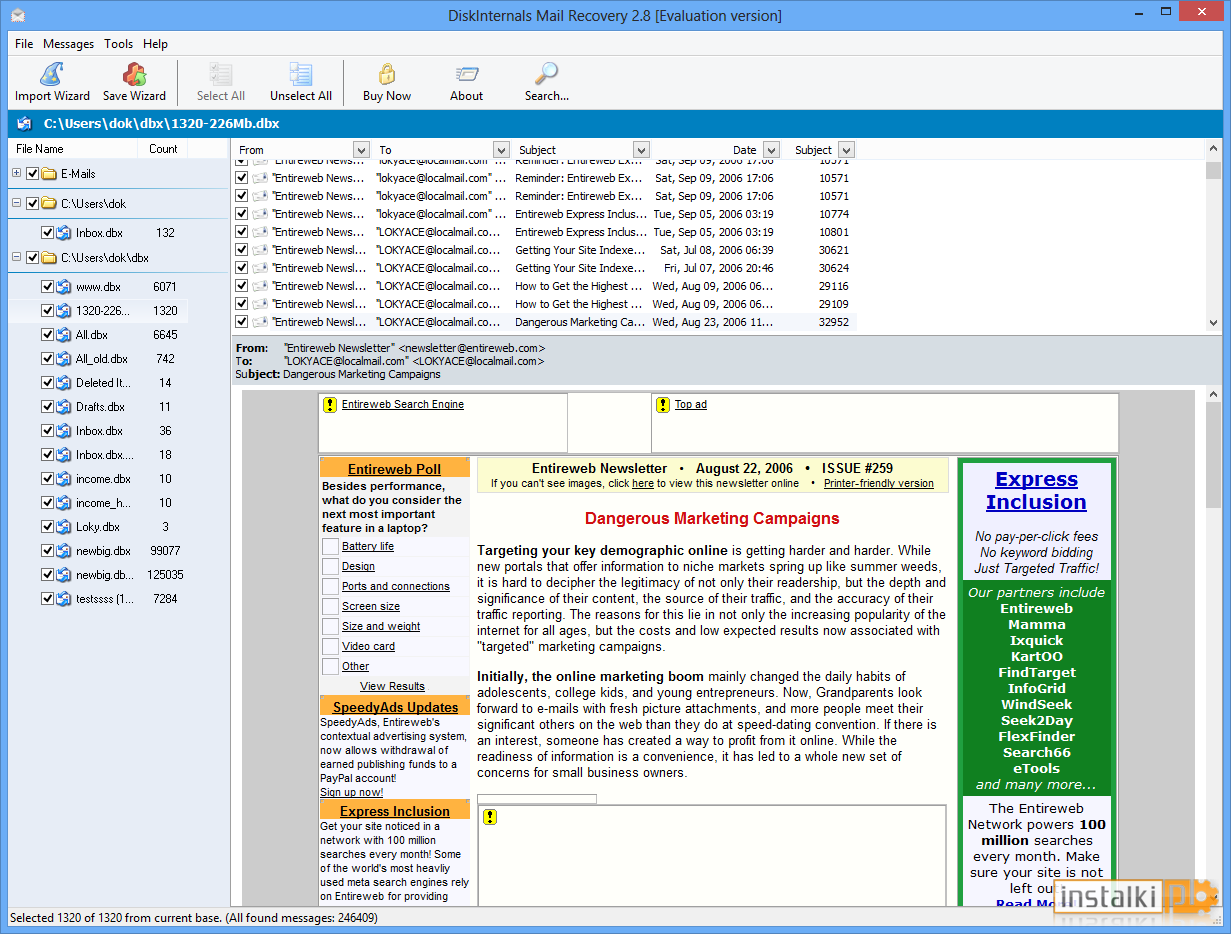Viewport: 1231px width, 934px height.
Task: Open the Search magnifier tool
Action: pos(546,74)
